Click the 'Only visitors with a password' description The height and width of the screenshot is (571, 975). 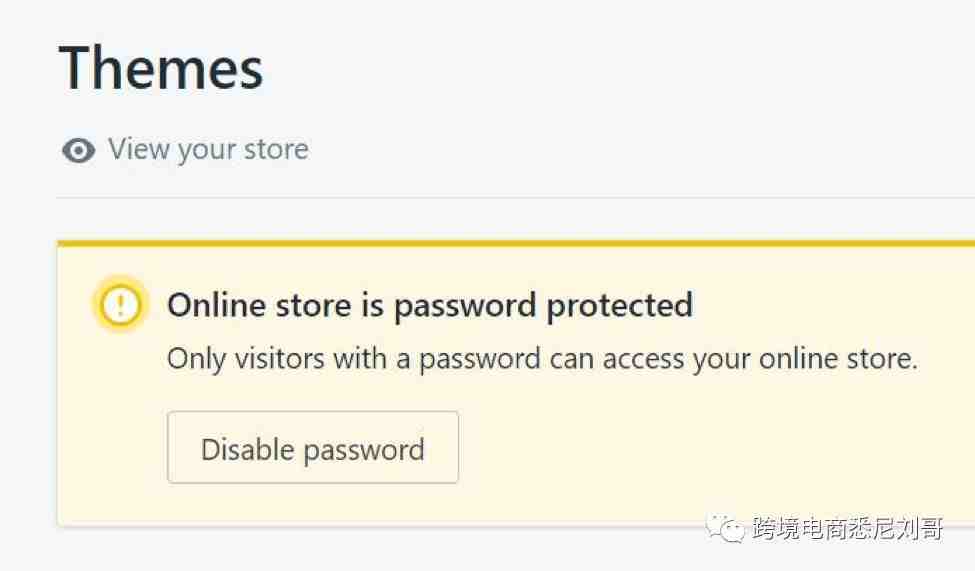(542, 359)
